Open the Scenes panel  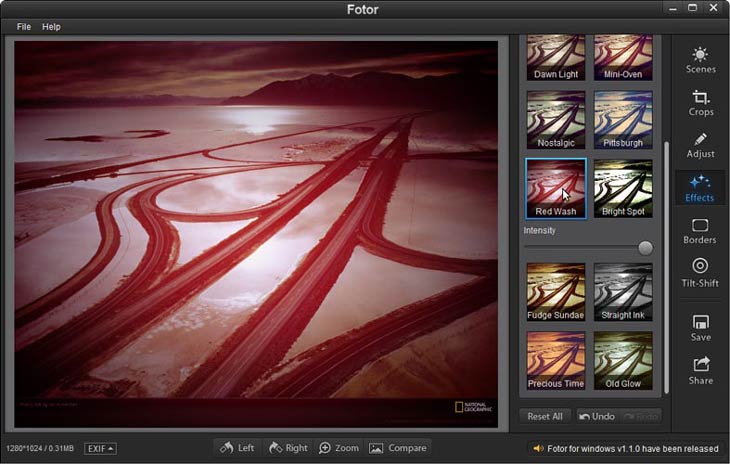700,60
